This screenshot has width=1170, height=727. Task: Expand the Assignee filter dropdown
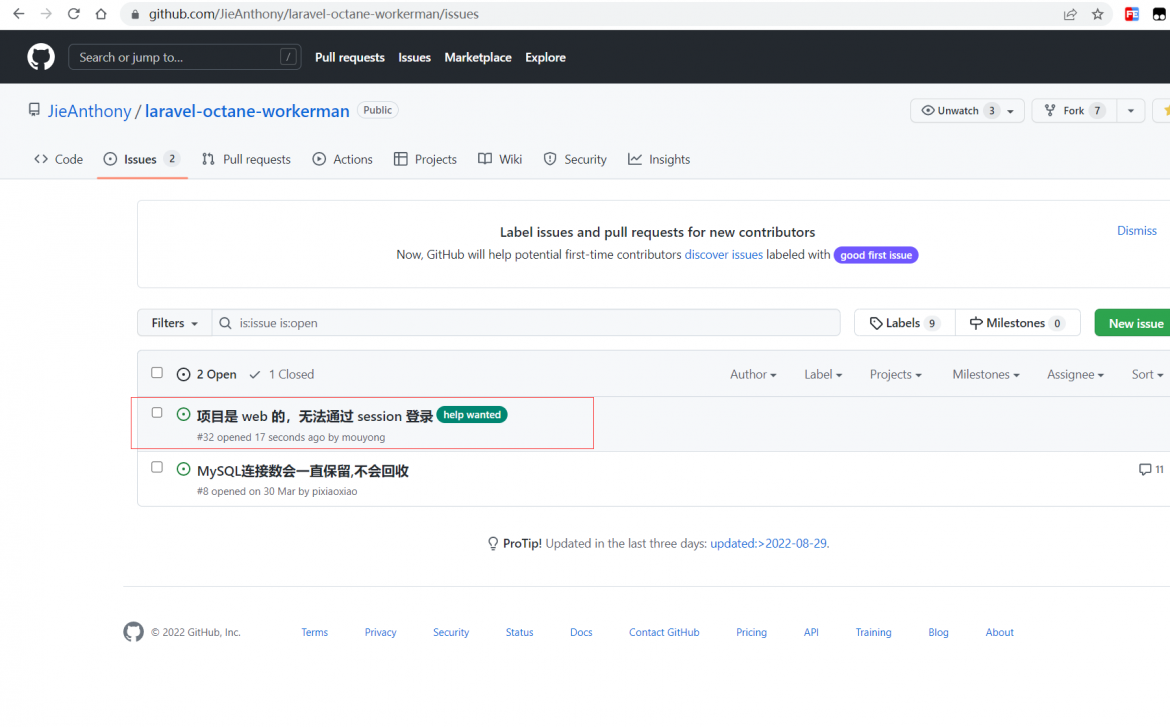coord(1075,374)
